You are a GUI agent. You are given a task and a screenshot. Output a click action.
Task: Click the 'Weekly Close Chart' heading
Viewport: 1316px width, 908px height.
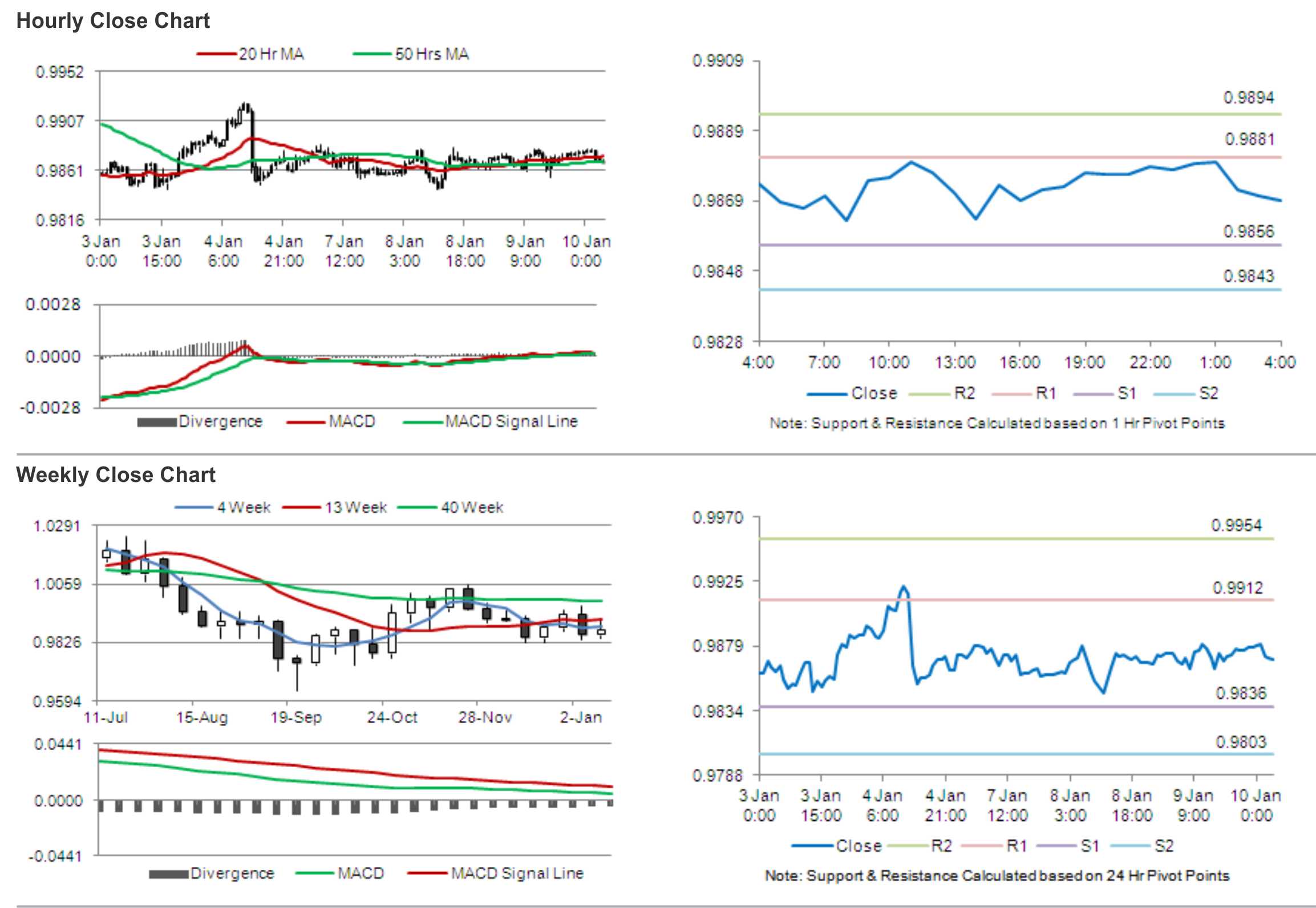click(x=116, y=475)
